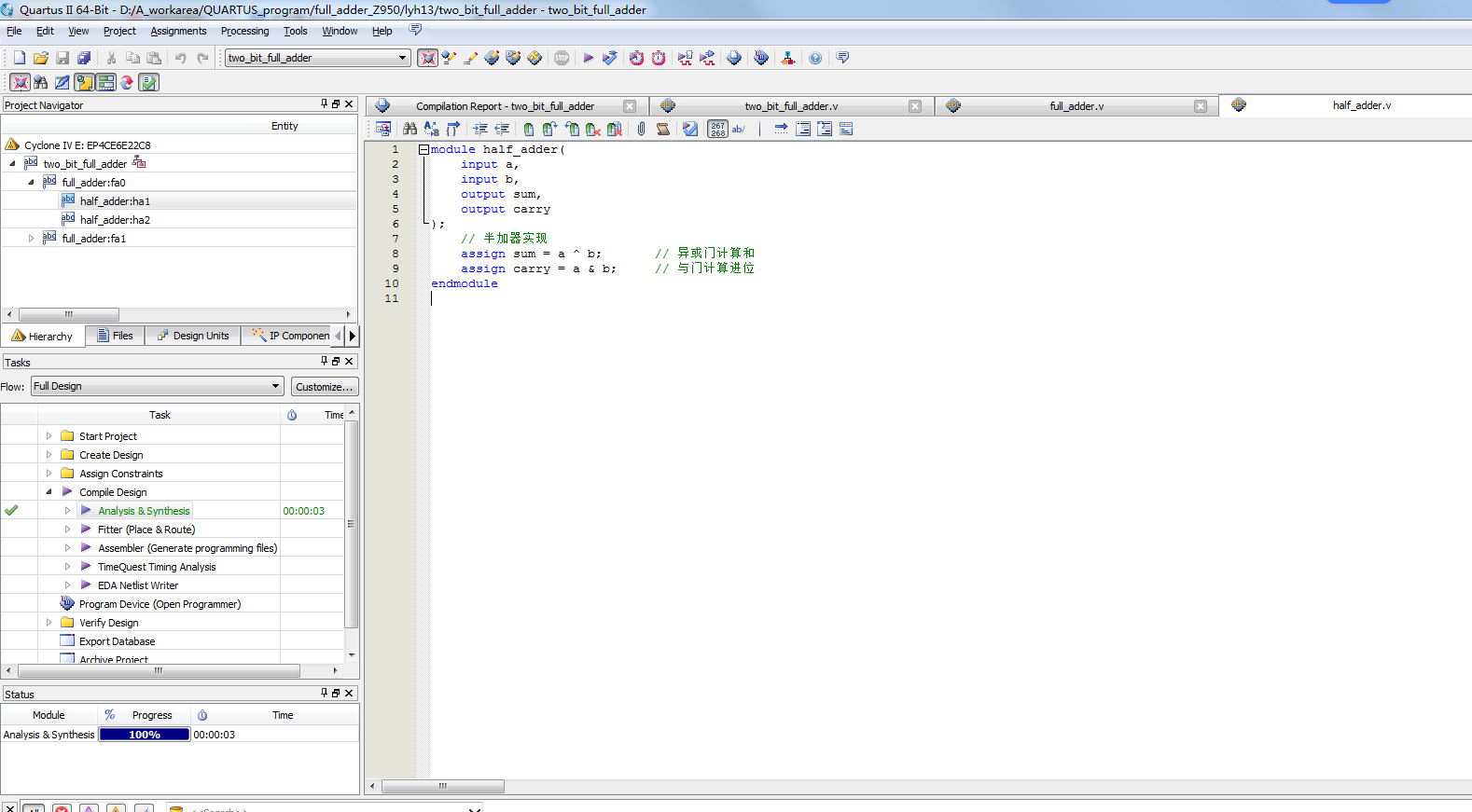
Task: Switch to the Files tab
Action: pos(115,336)
